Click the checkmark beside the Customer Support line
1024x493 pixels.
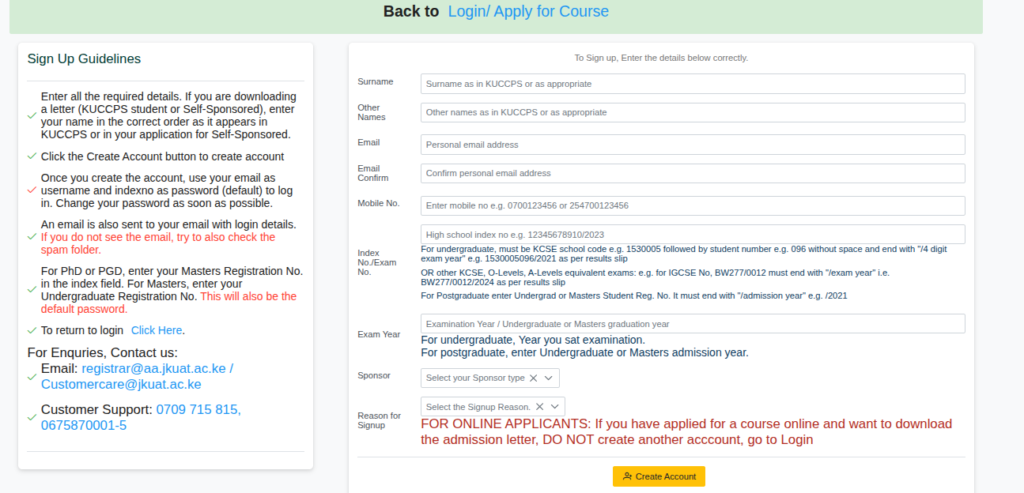point(32,418)
